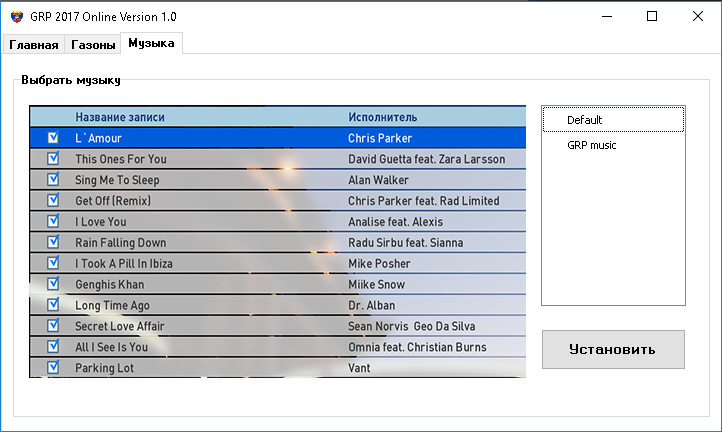722x432 pixels.
Task: Uncheck the I Love You track
Action: point(53,221)
